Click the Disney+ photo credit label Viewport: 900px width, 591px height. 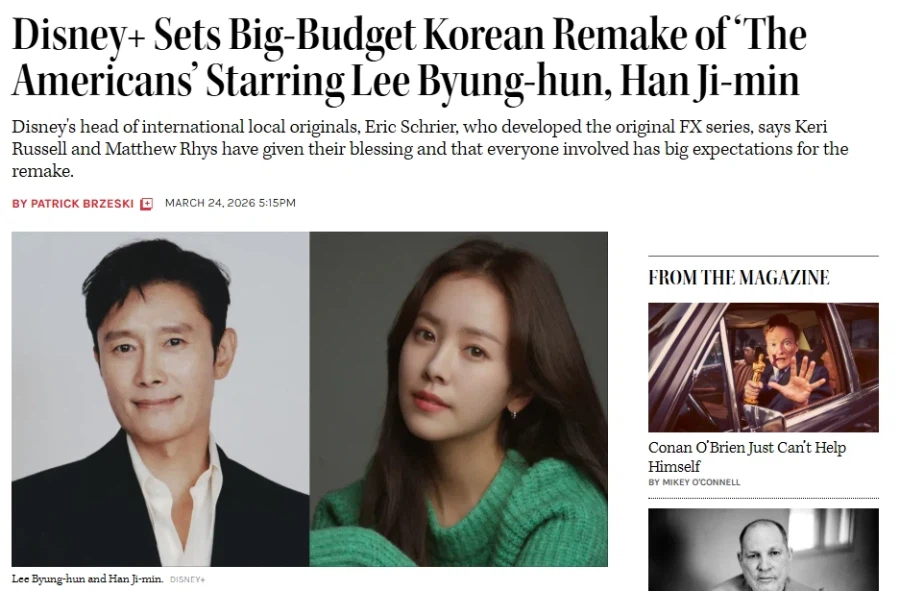pos(187,580)
